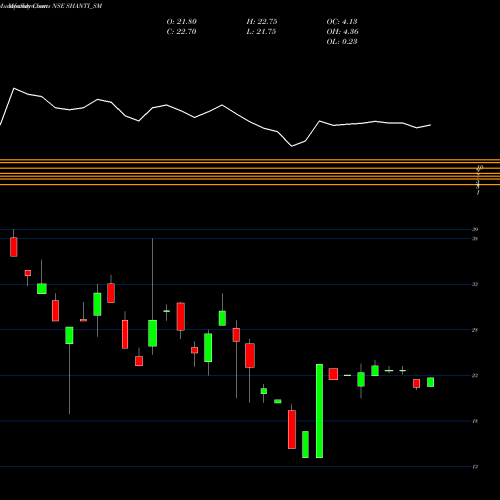Click the lowest point of the white line
500x500 pixels.
[292, 146]
